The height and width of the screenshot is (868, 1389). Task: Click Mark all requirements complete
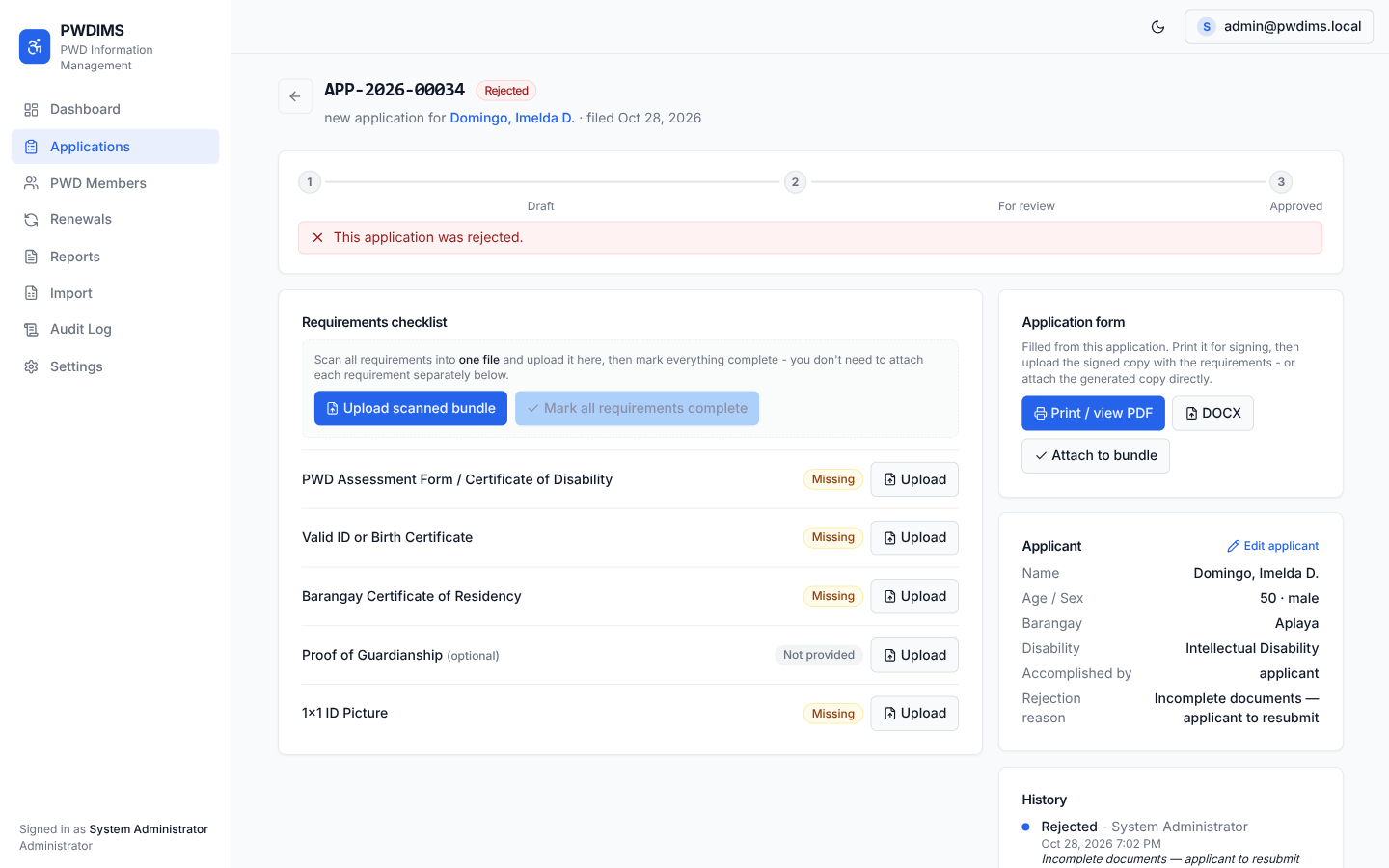[637, 409]
